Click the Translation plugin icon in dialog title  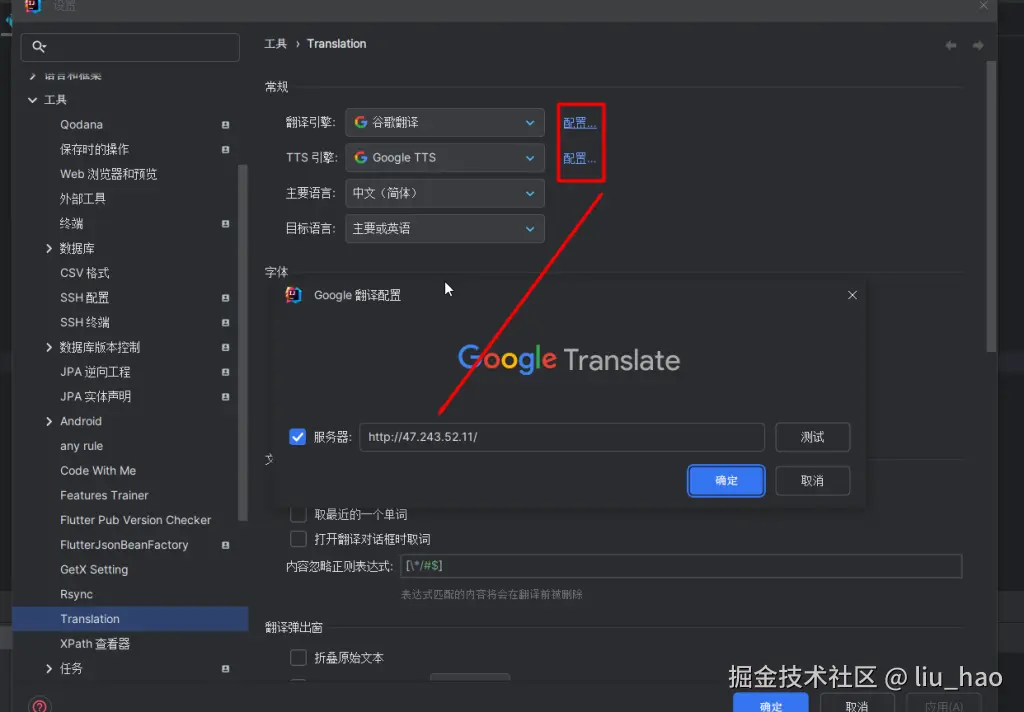pyautogui.click(x=294, y=295)
